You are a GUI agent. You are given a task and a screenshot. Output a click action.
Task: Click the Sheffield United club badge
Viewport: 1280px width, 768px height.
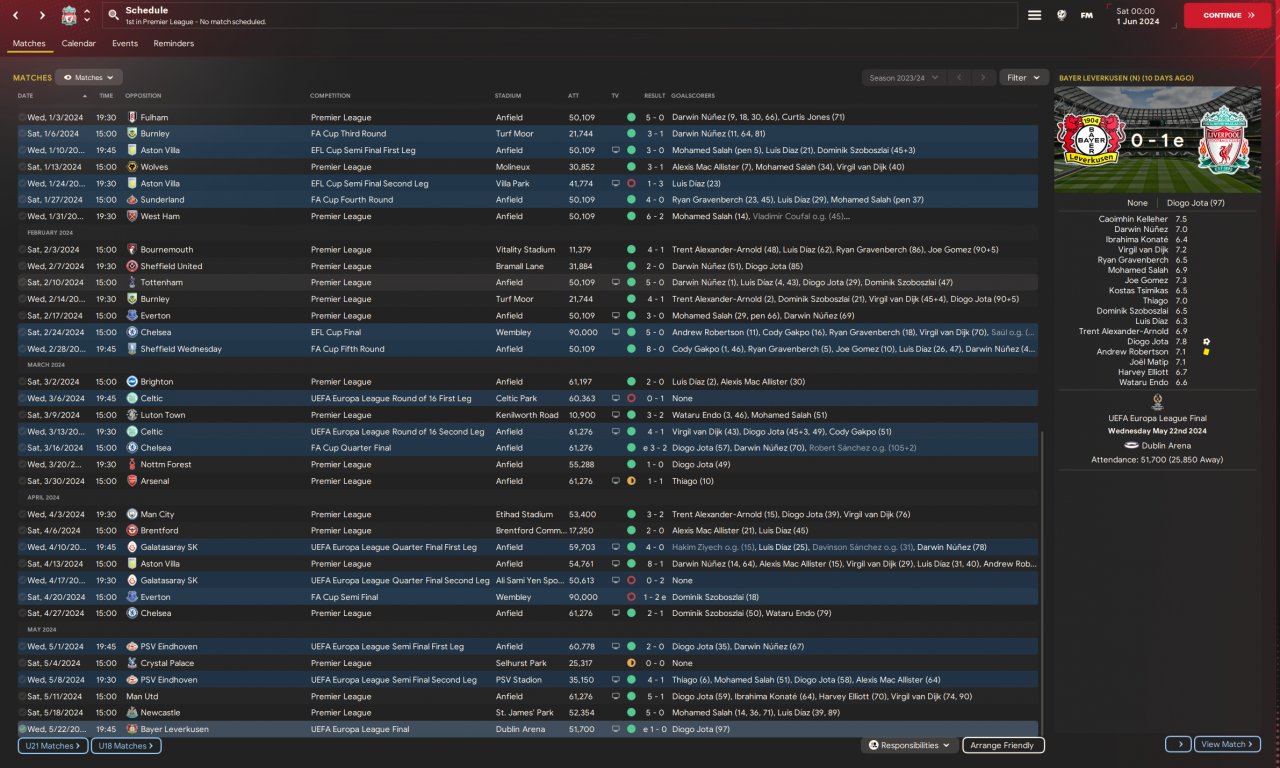point(132,266)
